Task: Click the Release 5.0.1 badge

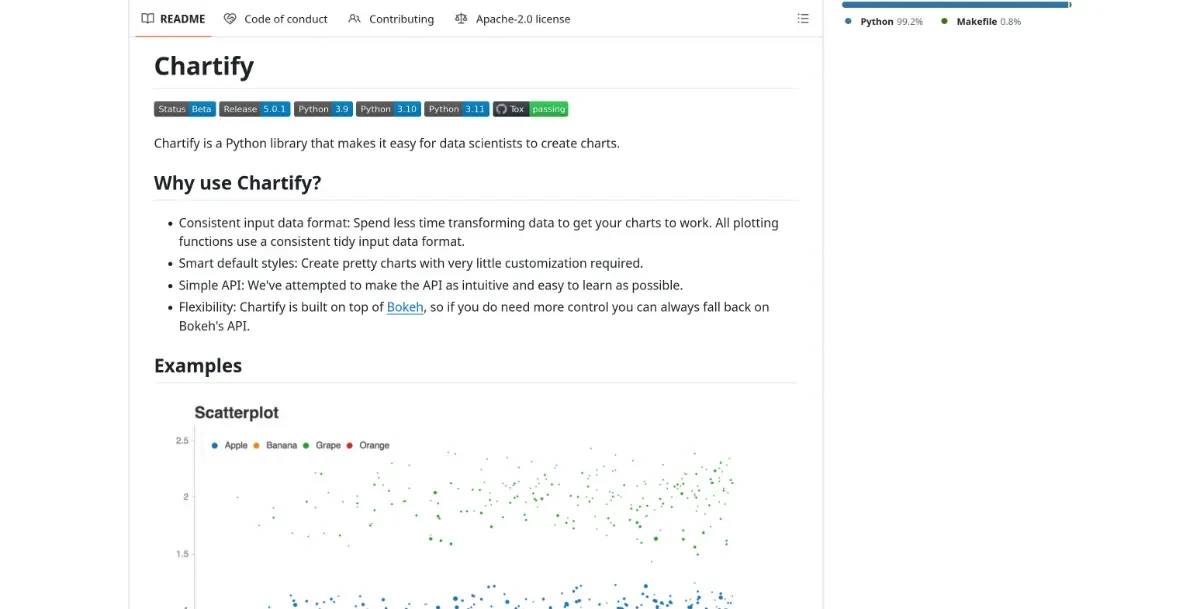Action: (x=255, y=109)
